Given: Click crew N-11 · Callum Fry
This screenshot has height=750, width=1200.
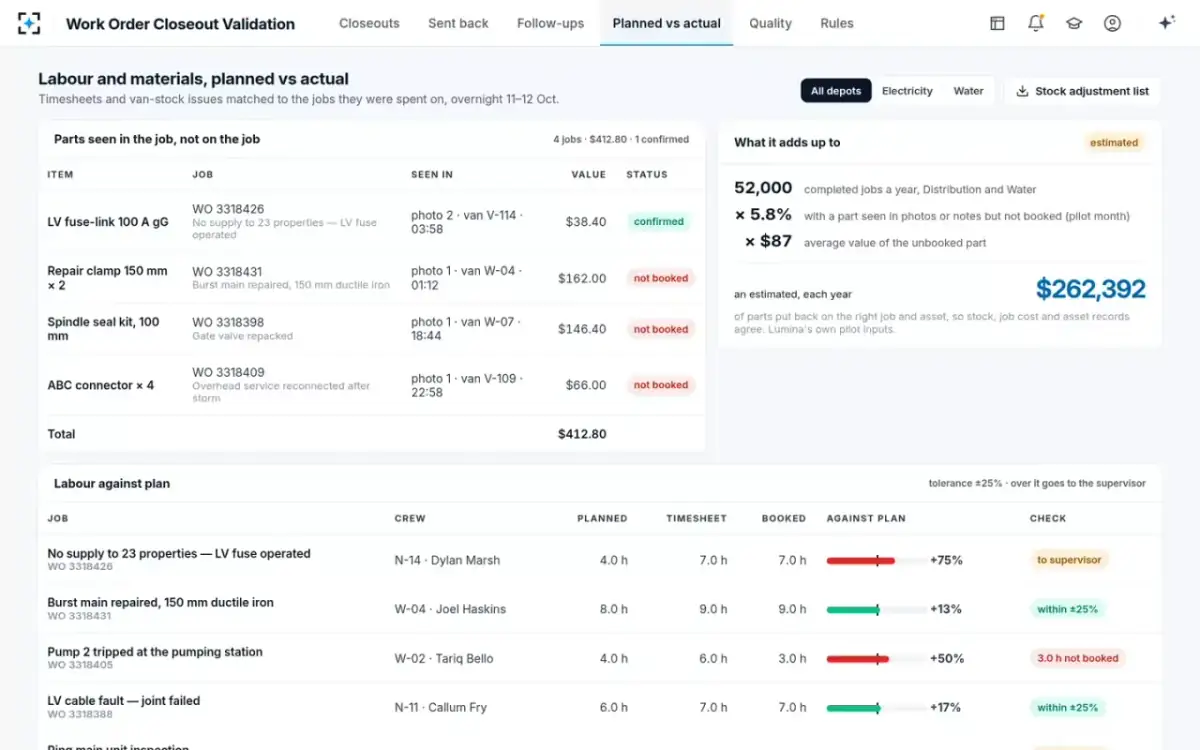Looking at the screenshot, I should point(441,708).
